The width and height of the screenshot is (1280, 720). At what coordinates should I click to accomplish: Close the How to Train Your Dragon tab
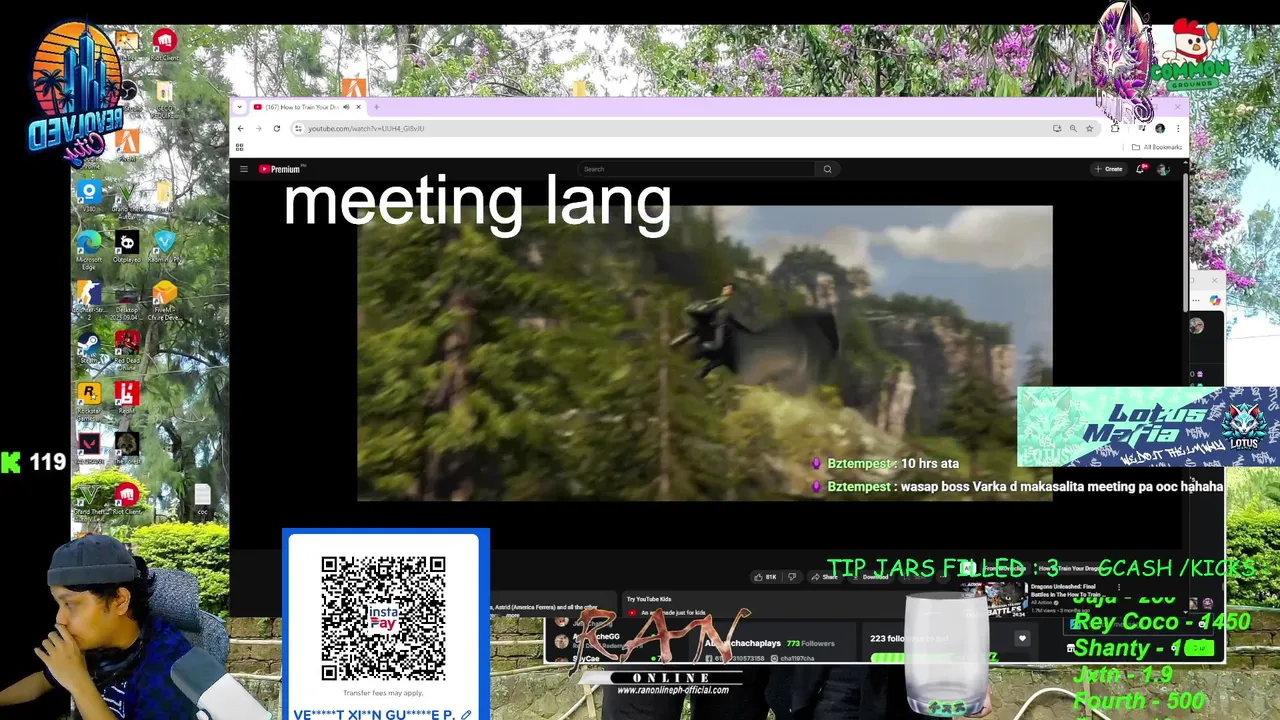click(359, 107)
